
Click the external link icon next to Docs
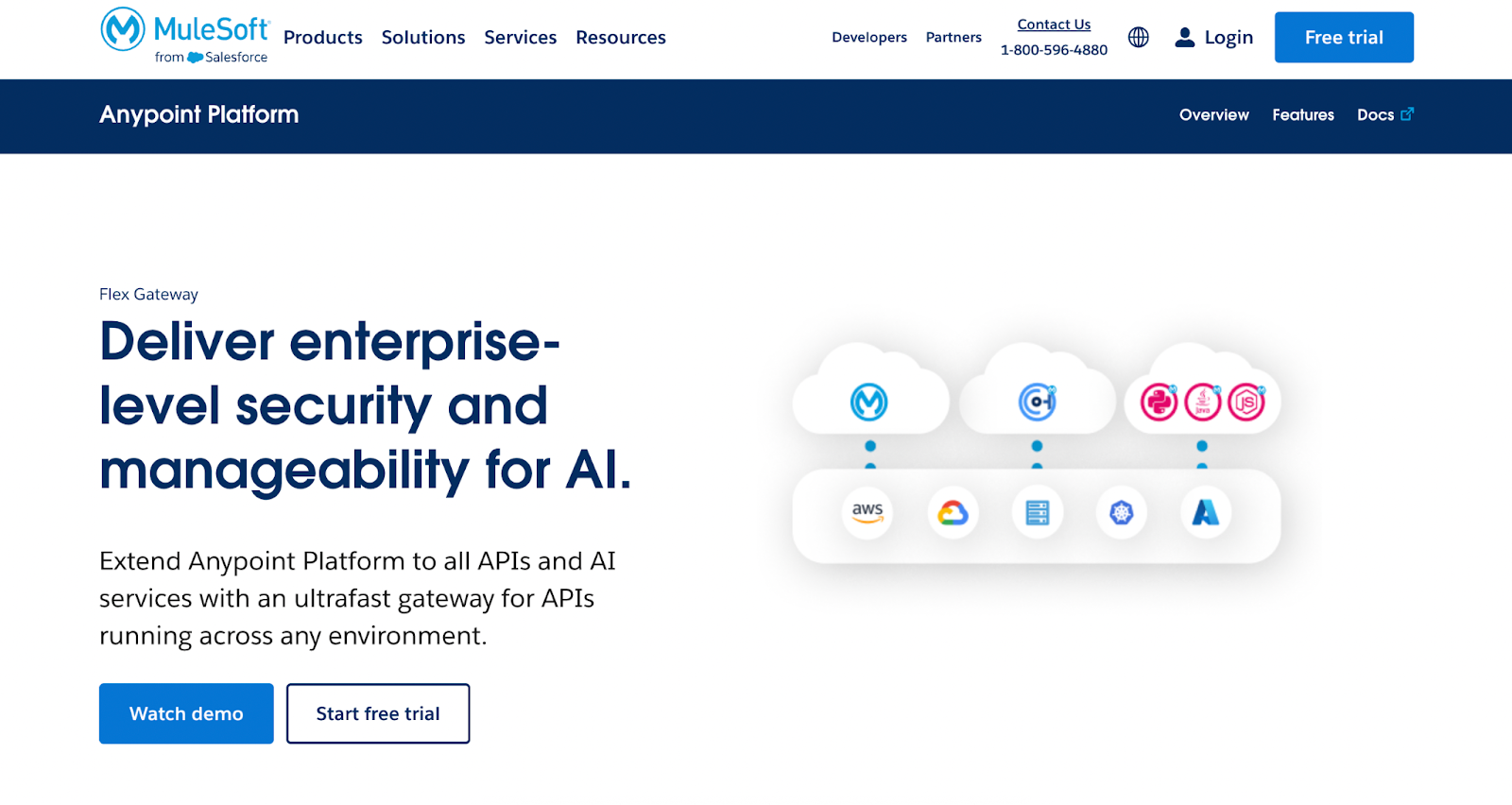tap(1407, 113)
